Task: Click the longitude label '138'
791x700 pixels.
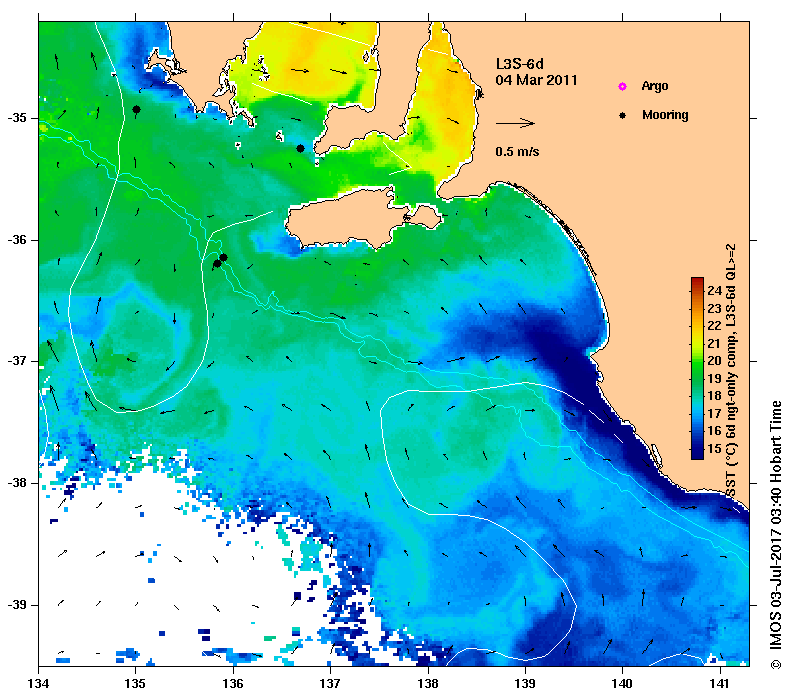Action: click(x=429, y=683)
